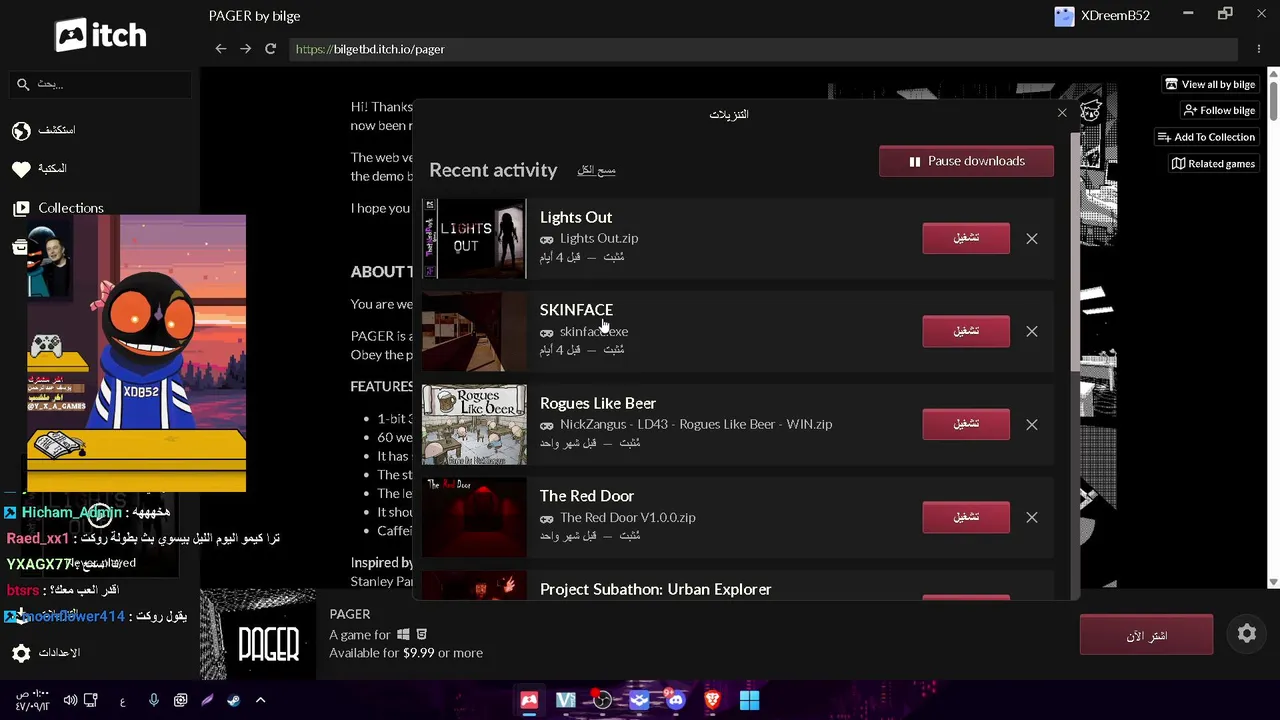
Task: Open the Lights Out title
Action: [x=576, y=217]
